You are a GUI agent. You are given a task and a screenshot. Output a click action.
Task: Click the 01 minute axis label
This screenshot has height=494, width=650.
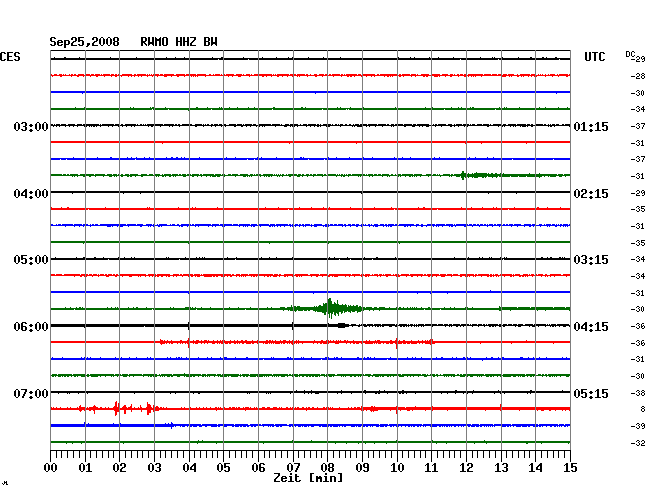[85, 468]
